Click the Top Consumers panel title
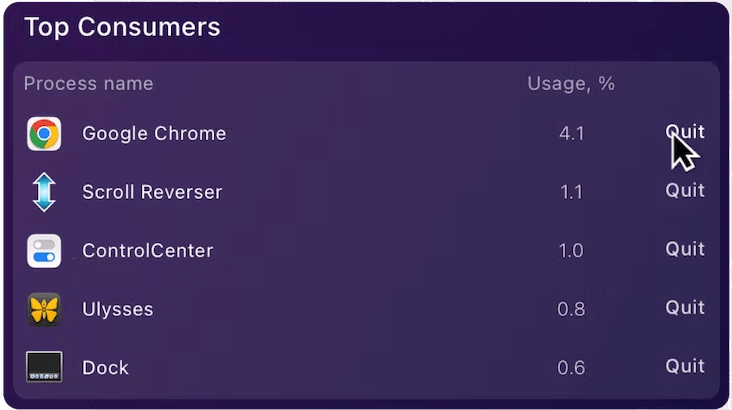This screenshot has width=732, height=410. pos(122,27)
